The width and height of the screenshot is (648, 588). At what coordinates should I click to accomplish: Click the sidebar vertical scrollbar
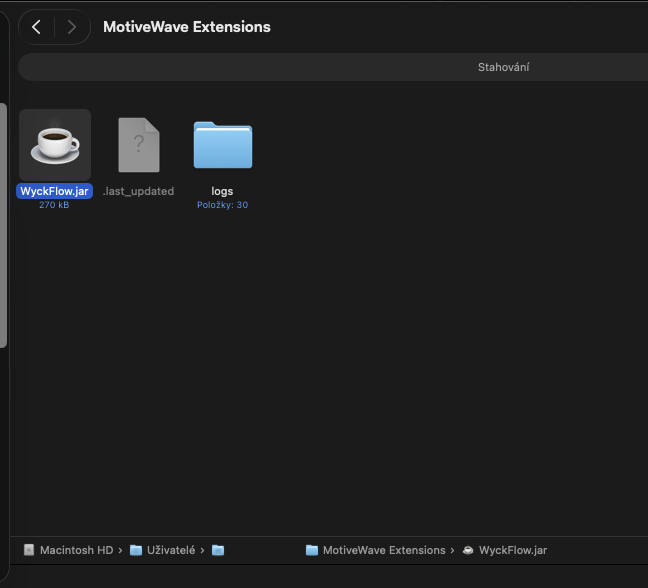coord(3,226)
